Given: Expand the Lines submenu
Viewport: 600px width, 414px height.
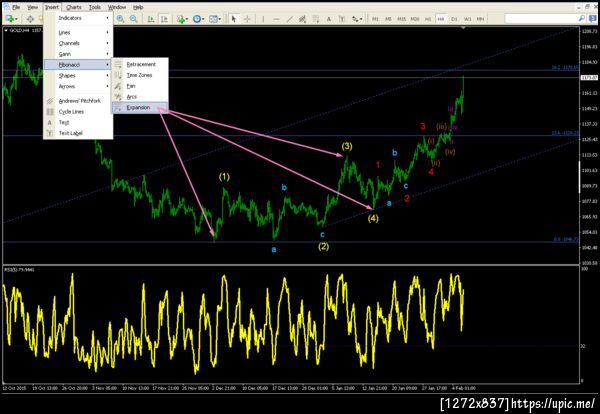Looking at the screenshot, I should click(78, 33).
